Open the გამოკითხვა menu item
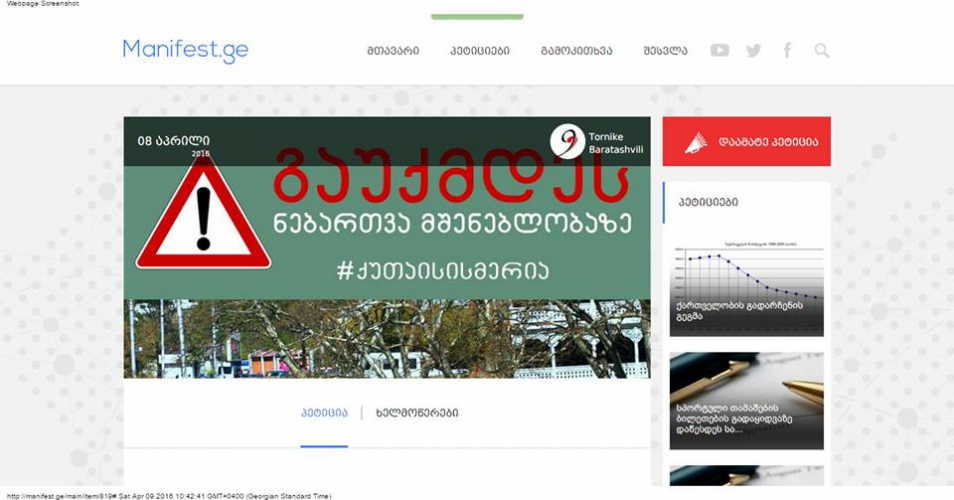 tap(577, 51)
